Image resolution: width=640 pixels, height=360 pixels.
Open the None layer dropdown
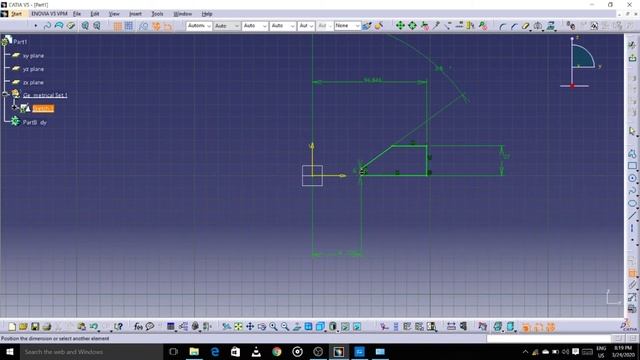(347, 26)
